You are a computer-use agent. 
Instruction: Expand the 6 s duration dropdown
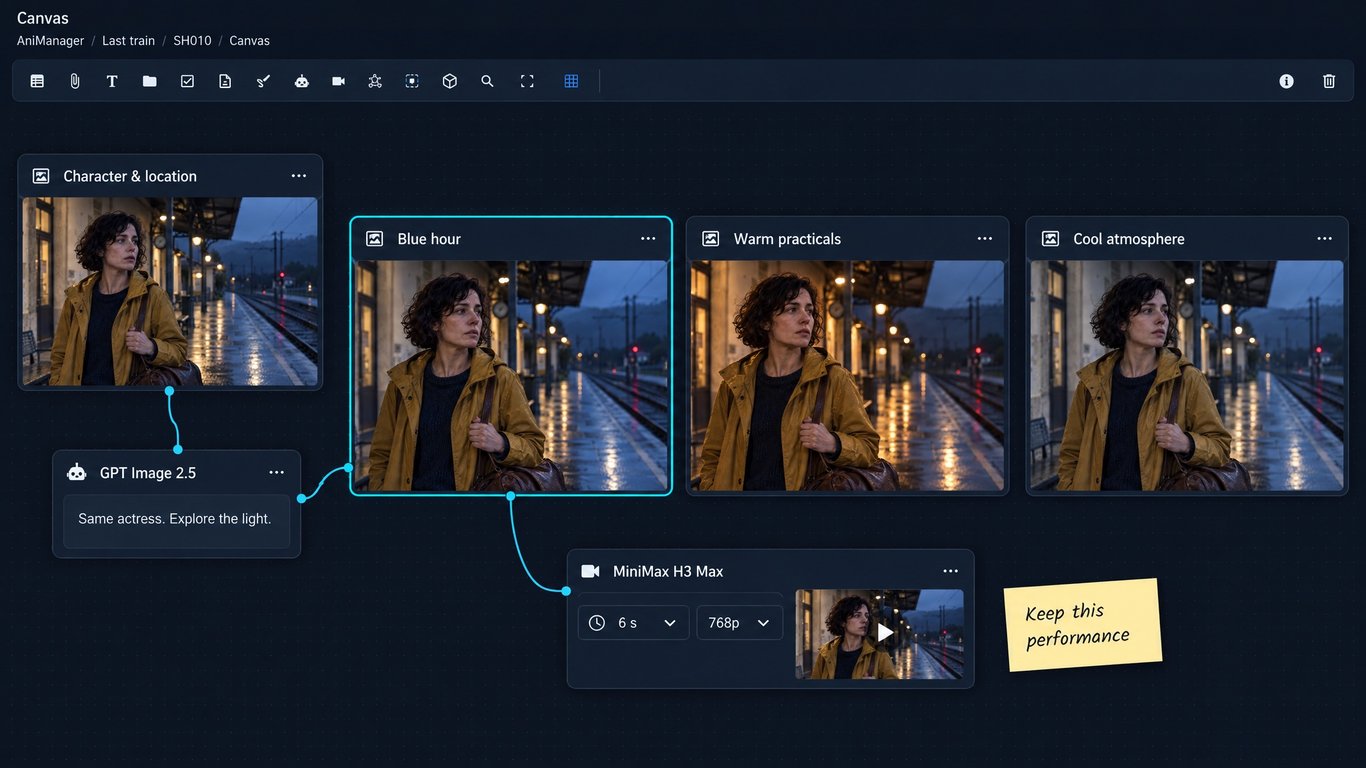click(x=634, y=623)
